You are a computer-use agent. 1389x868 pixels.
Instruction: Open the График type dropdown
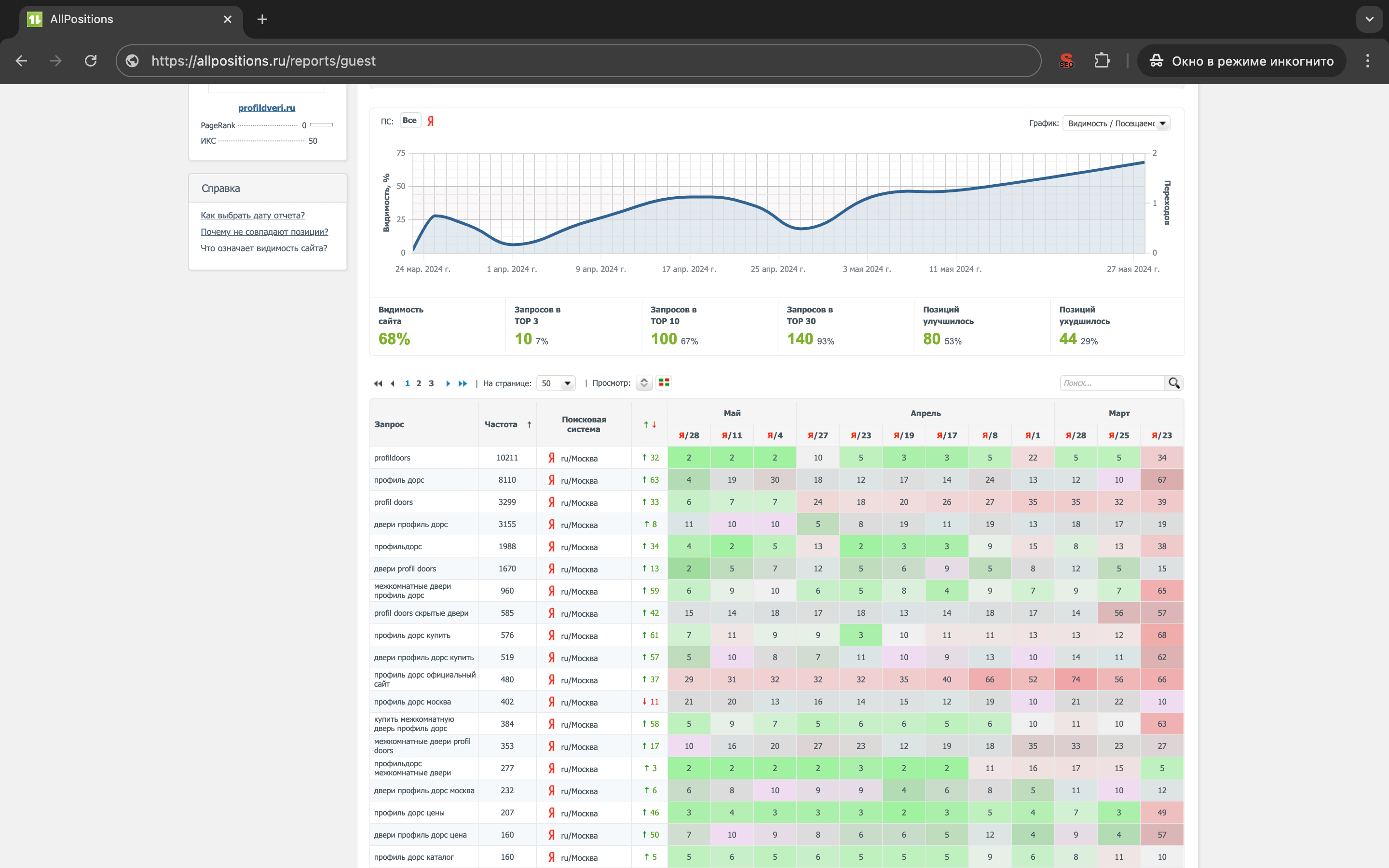(x=1117, y=123)
